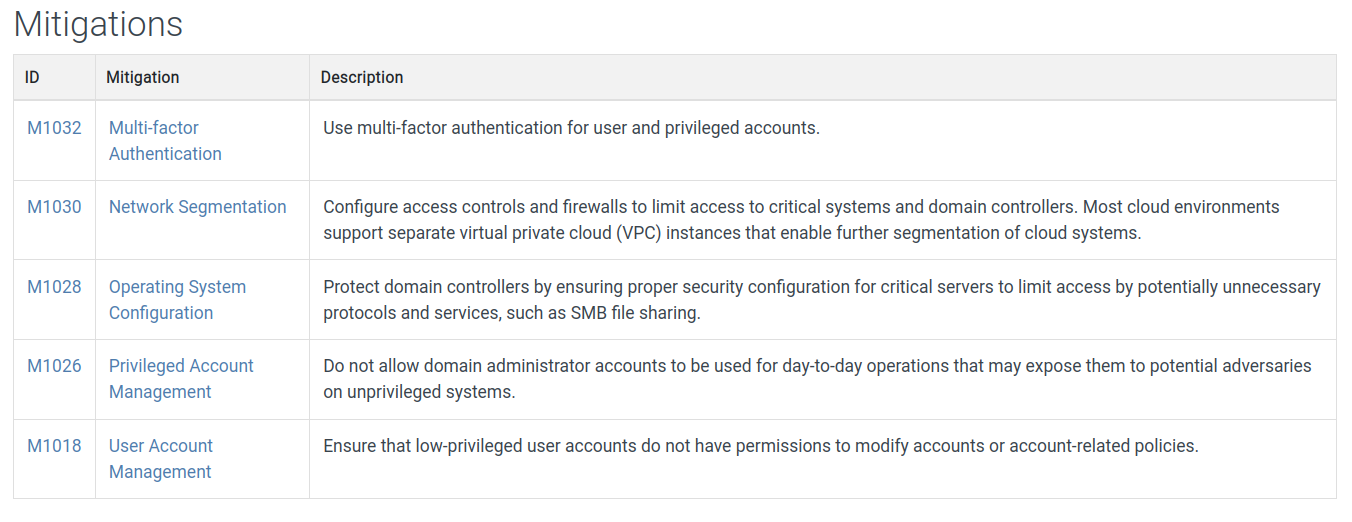Click the M1030 ID link

(54, 207)
